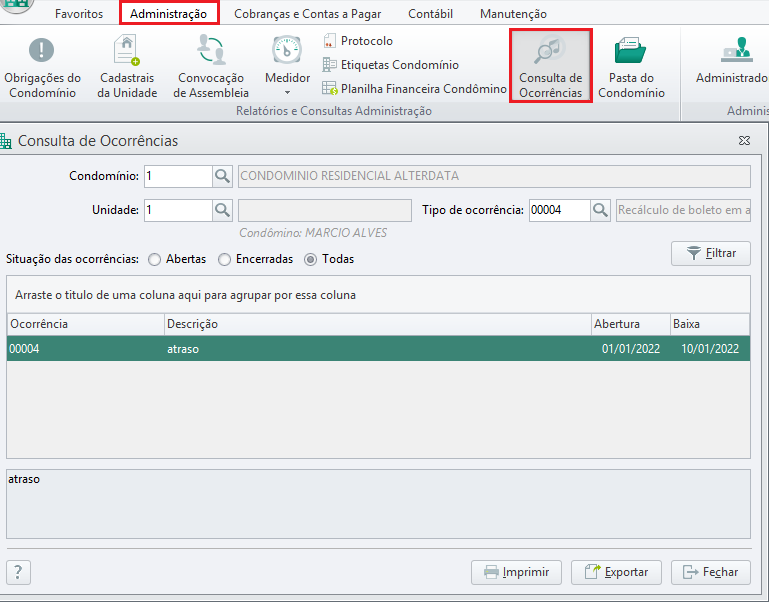Close the Consulta de Ocorrências panel
769x602 pixels.
pos(744,141)
